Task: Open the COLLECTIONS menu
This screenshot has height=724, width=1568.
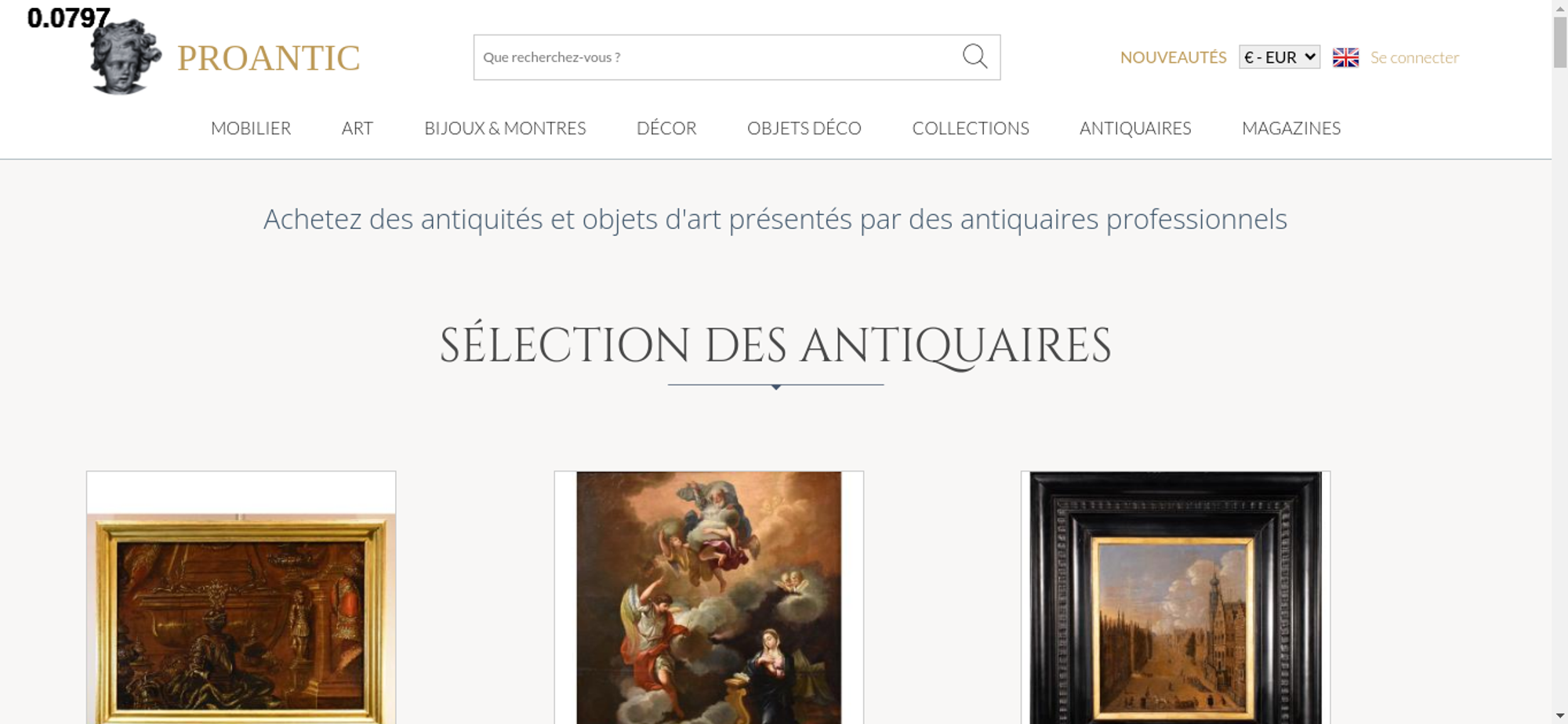Action: [971, 128]
